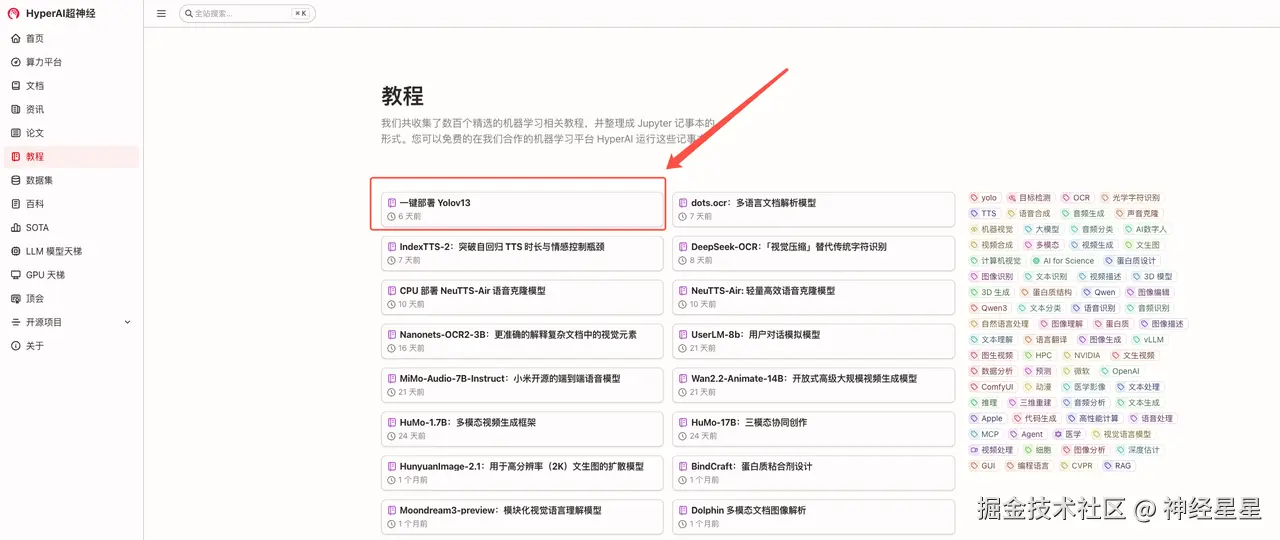The width and height of the screenshot is (1280, 540).
Task: Open the UserLM-8b 用户对话模拟模型 tutorial
Action: (814, 341)
